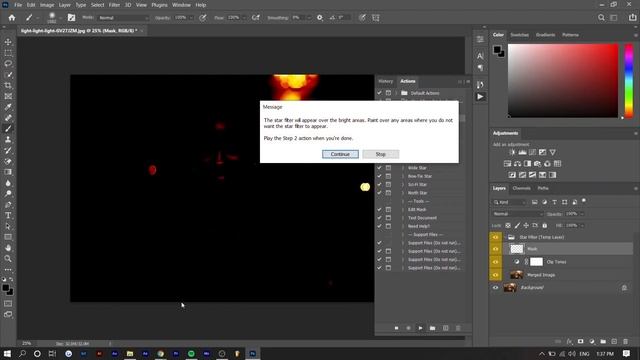Click the share icon at top right
Viewport: 640px width, 360px height.
(632, 18)
